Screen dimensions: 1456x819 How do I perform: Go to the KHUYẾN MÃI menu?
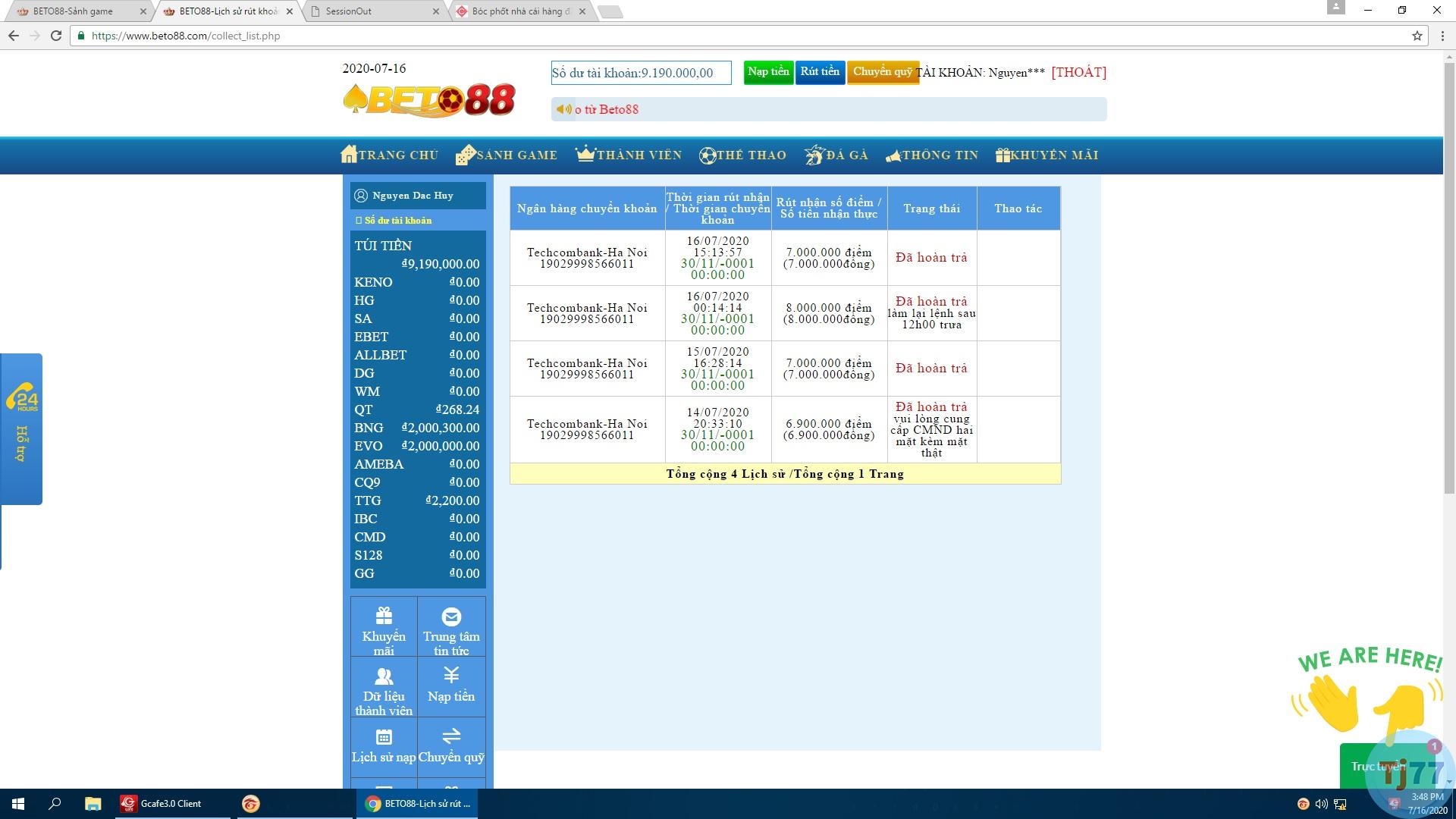[x=1046, y=155]
